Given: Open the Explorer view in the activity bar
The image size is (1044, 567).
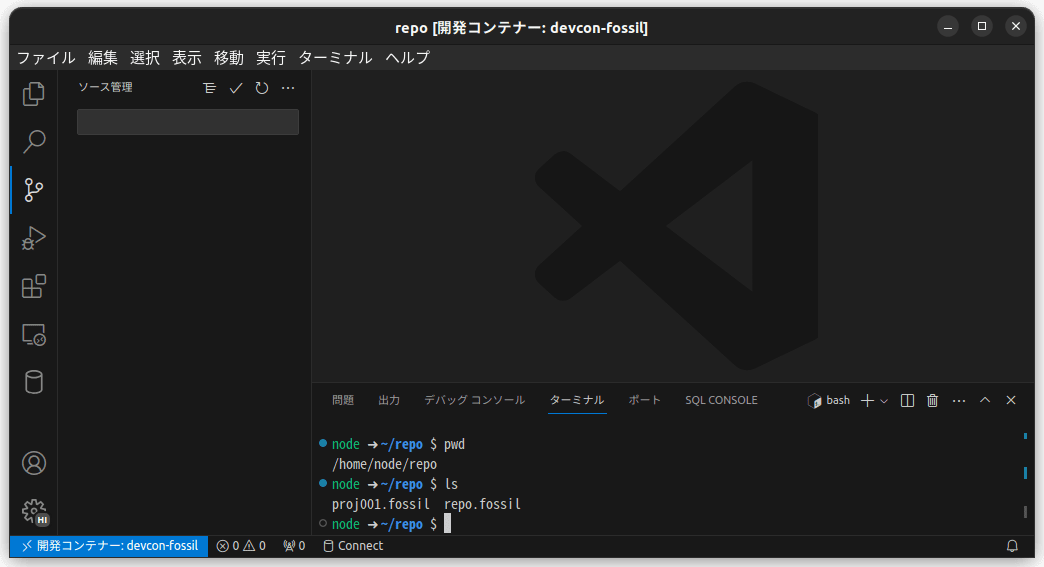Looking at the screenshot, I should [x=33, y=94].
